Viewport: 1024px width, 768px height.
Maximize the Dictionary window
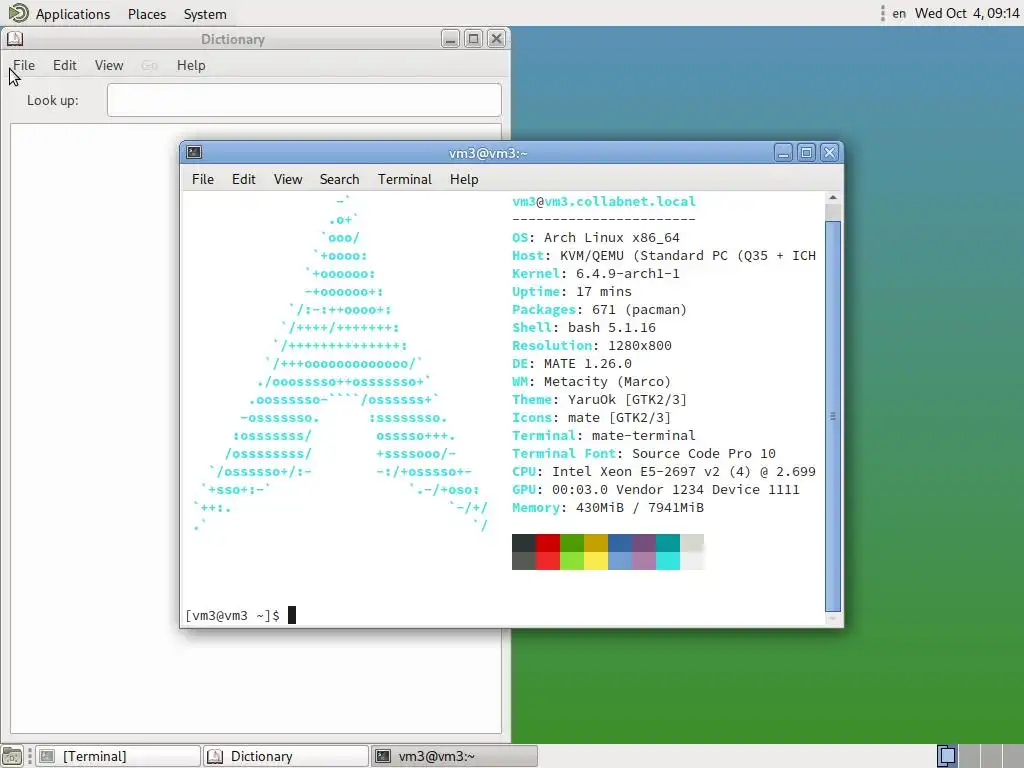[473, 39]
